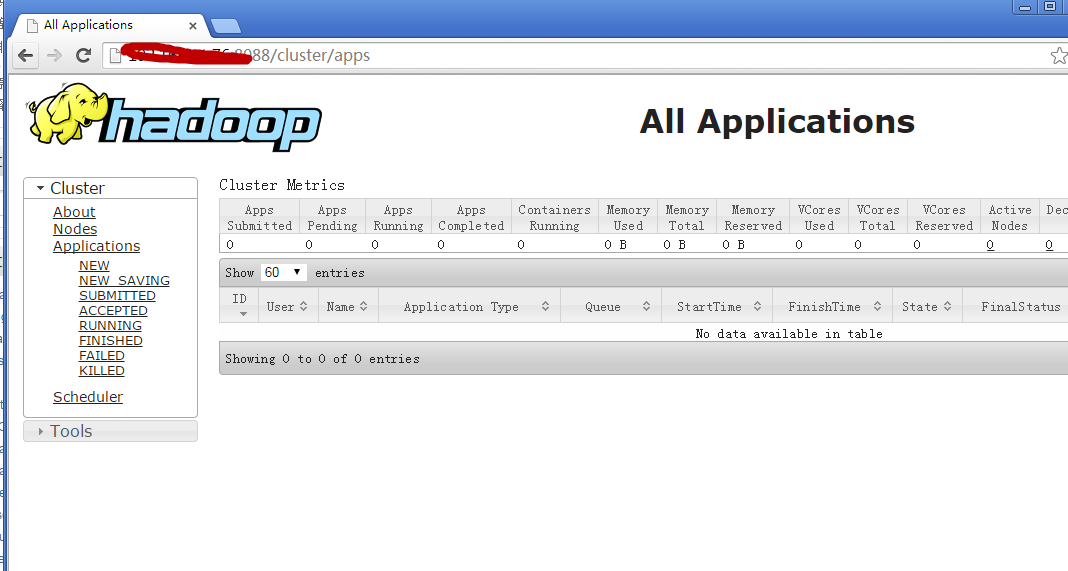Open the Active Nodes count link

coord(990,245)
